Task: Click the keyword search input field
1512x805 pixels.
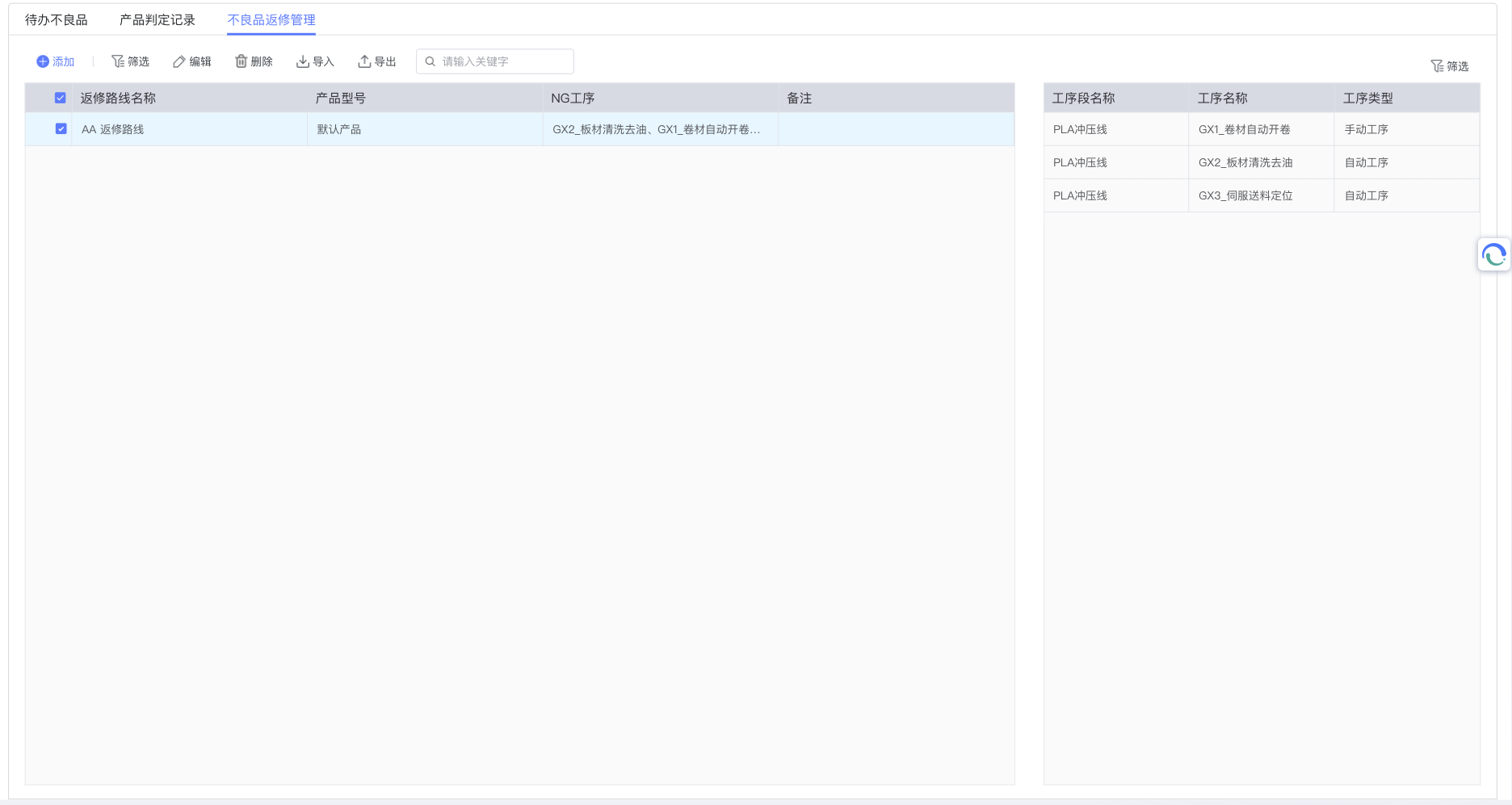Action: coord(502,61)
